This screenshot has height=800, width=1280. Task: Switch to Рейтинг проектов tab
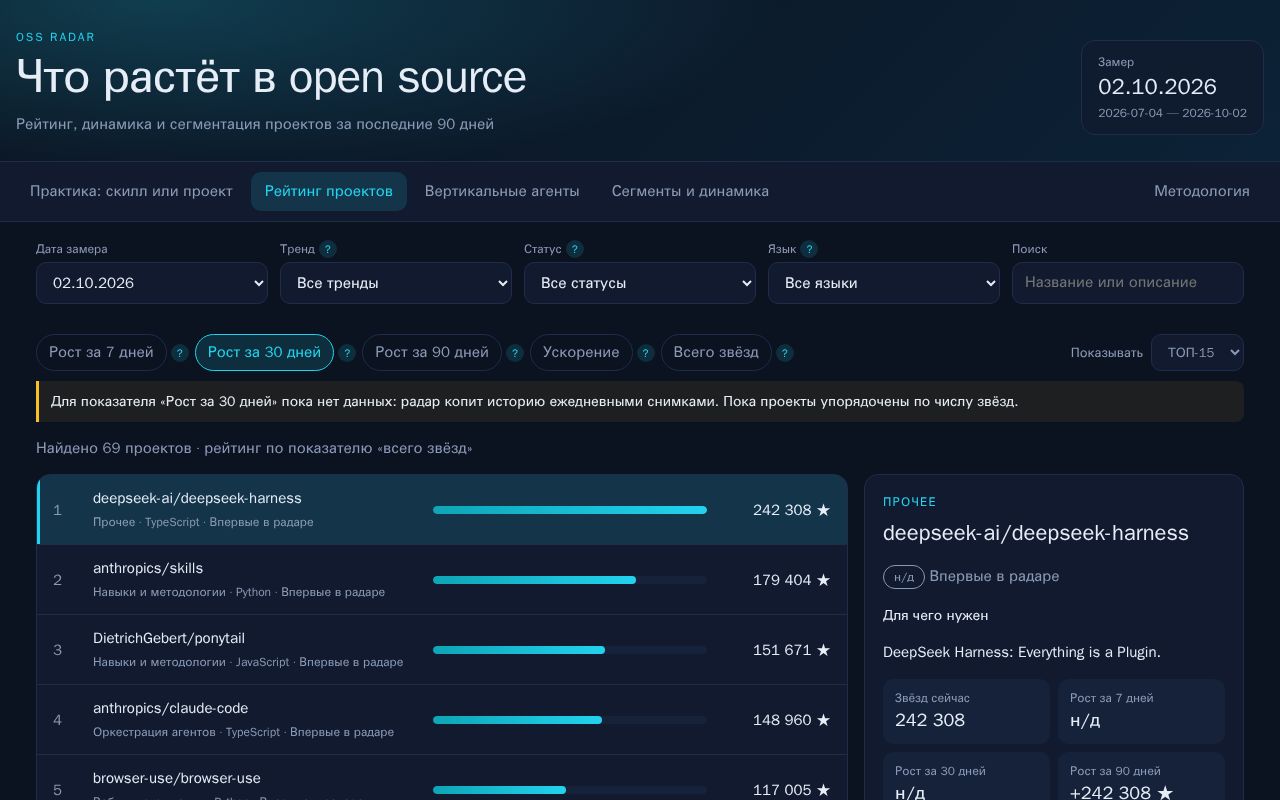pyautogui.click(x=329, y=191)
